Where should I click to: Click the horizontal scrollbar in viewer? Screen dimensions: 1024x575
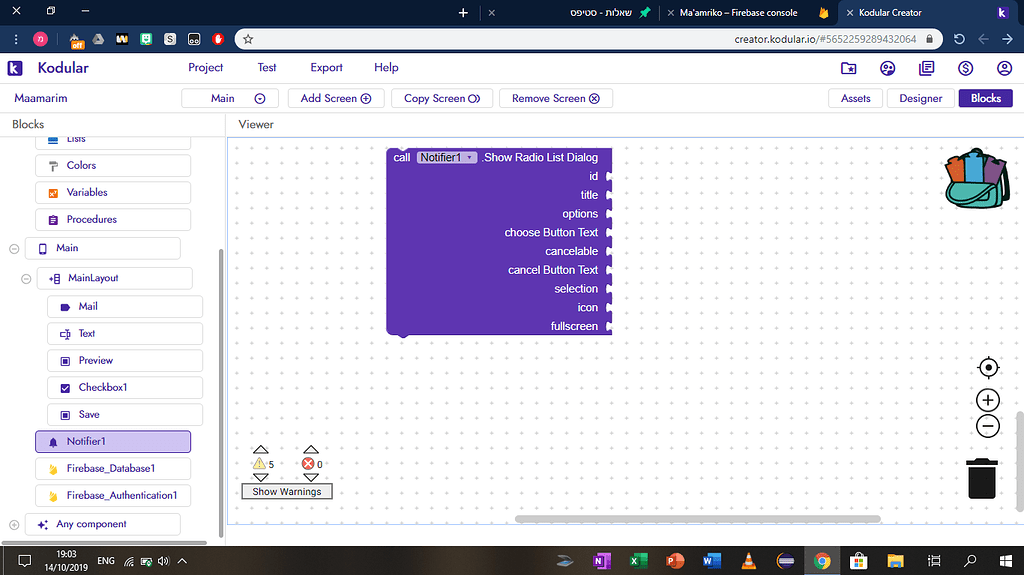pos(697,519)
